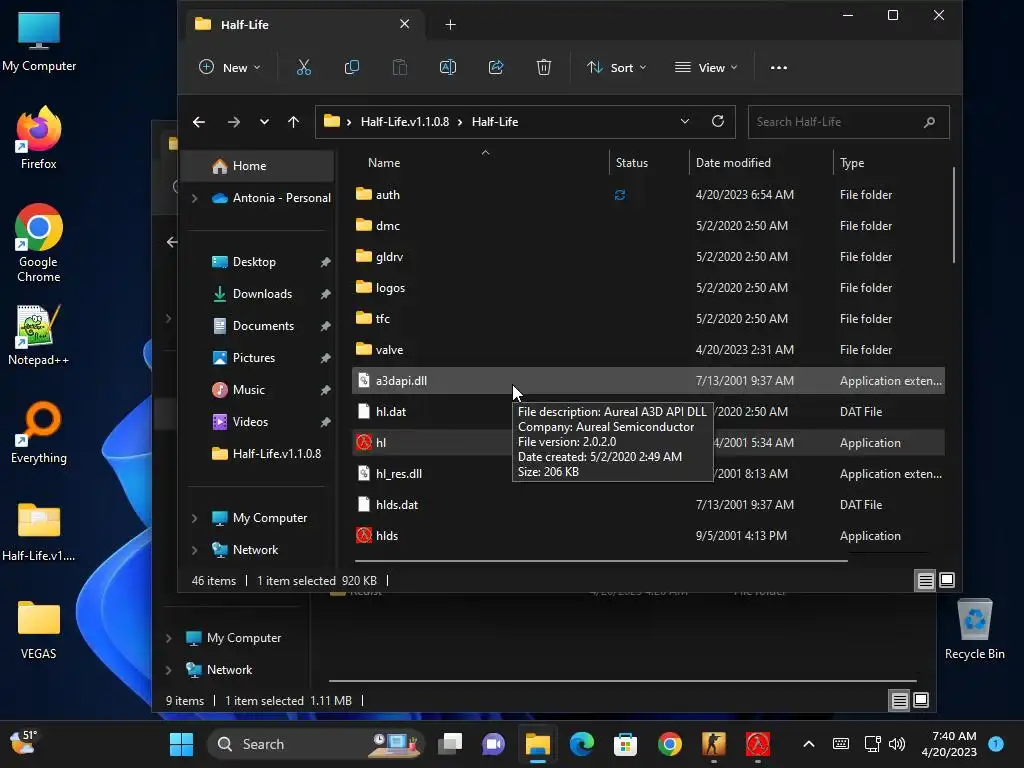1024x768 pixels.
Task: Click the Delete trash icon in toolbar
Action: point(543,67)
